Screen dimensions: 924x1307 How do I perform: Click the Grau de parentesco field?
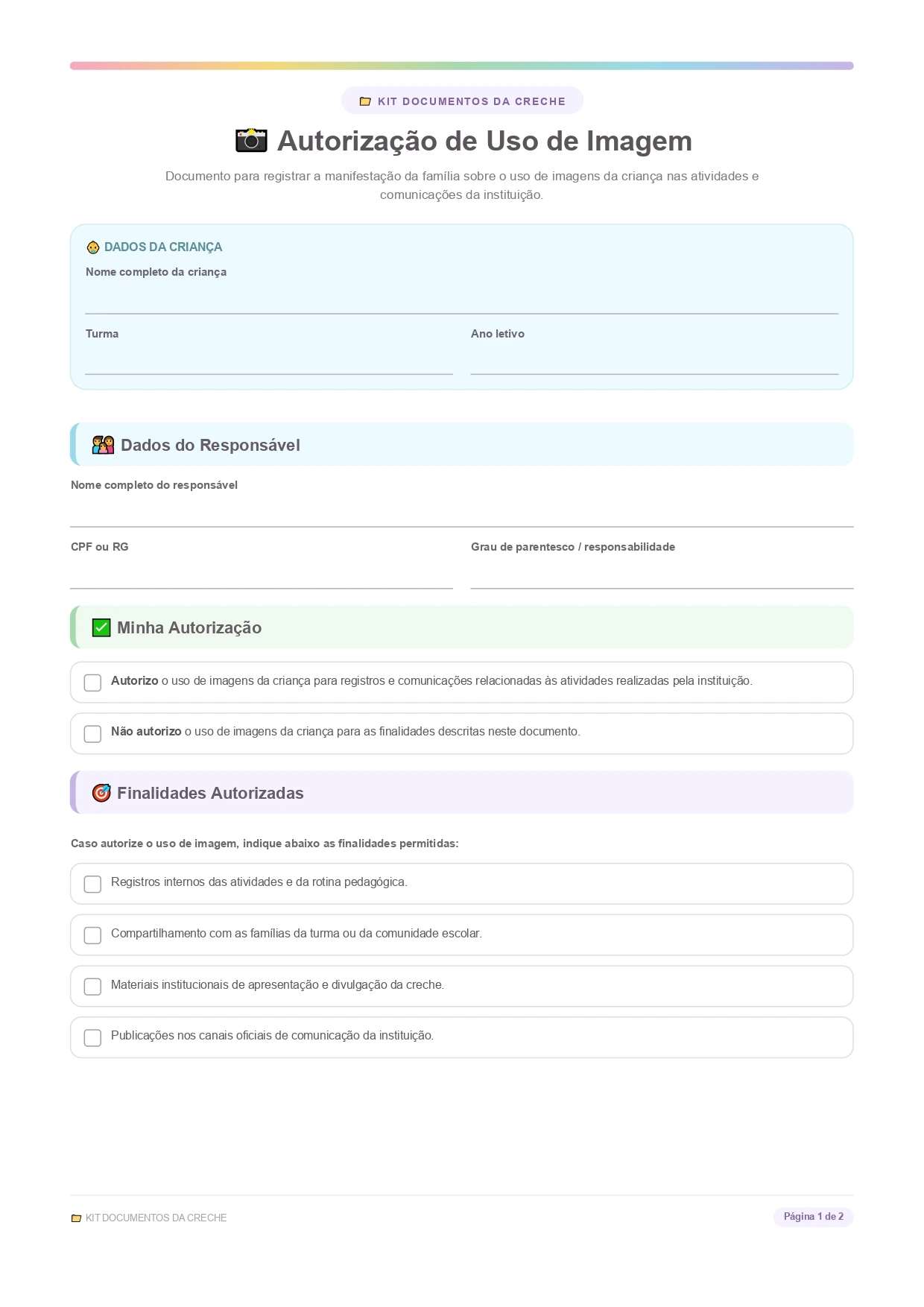click(x=662, y=574)
